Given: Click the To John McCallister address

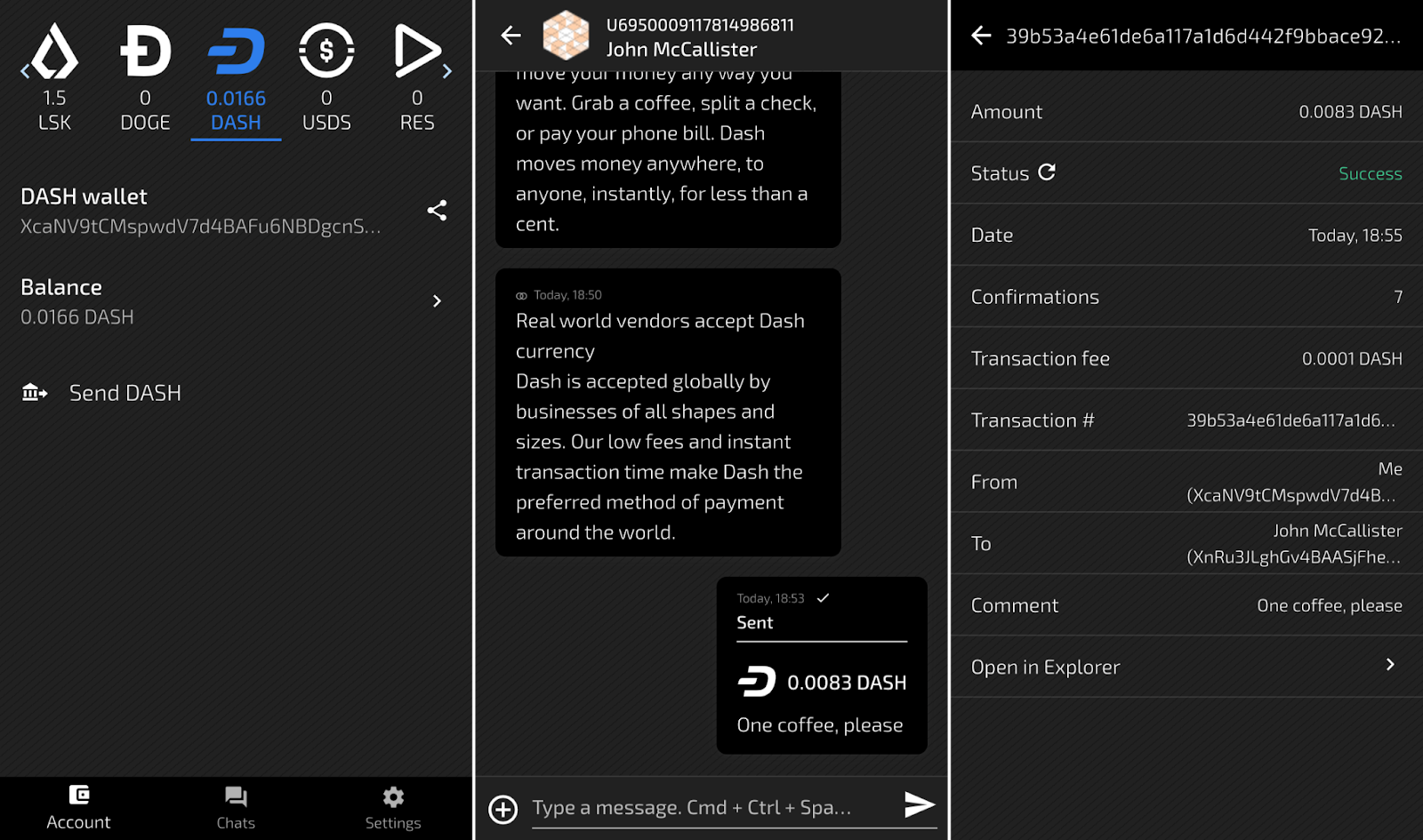Looking at the screenshot, I should (1294, 543).
